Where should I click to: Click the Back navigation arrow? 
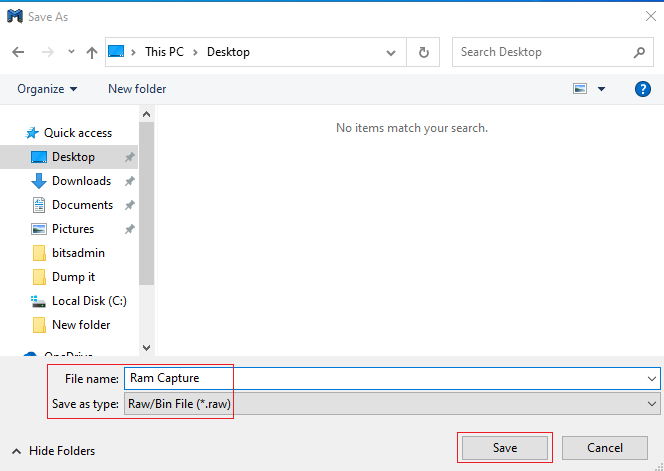coord(18,52)
